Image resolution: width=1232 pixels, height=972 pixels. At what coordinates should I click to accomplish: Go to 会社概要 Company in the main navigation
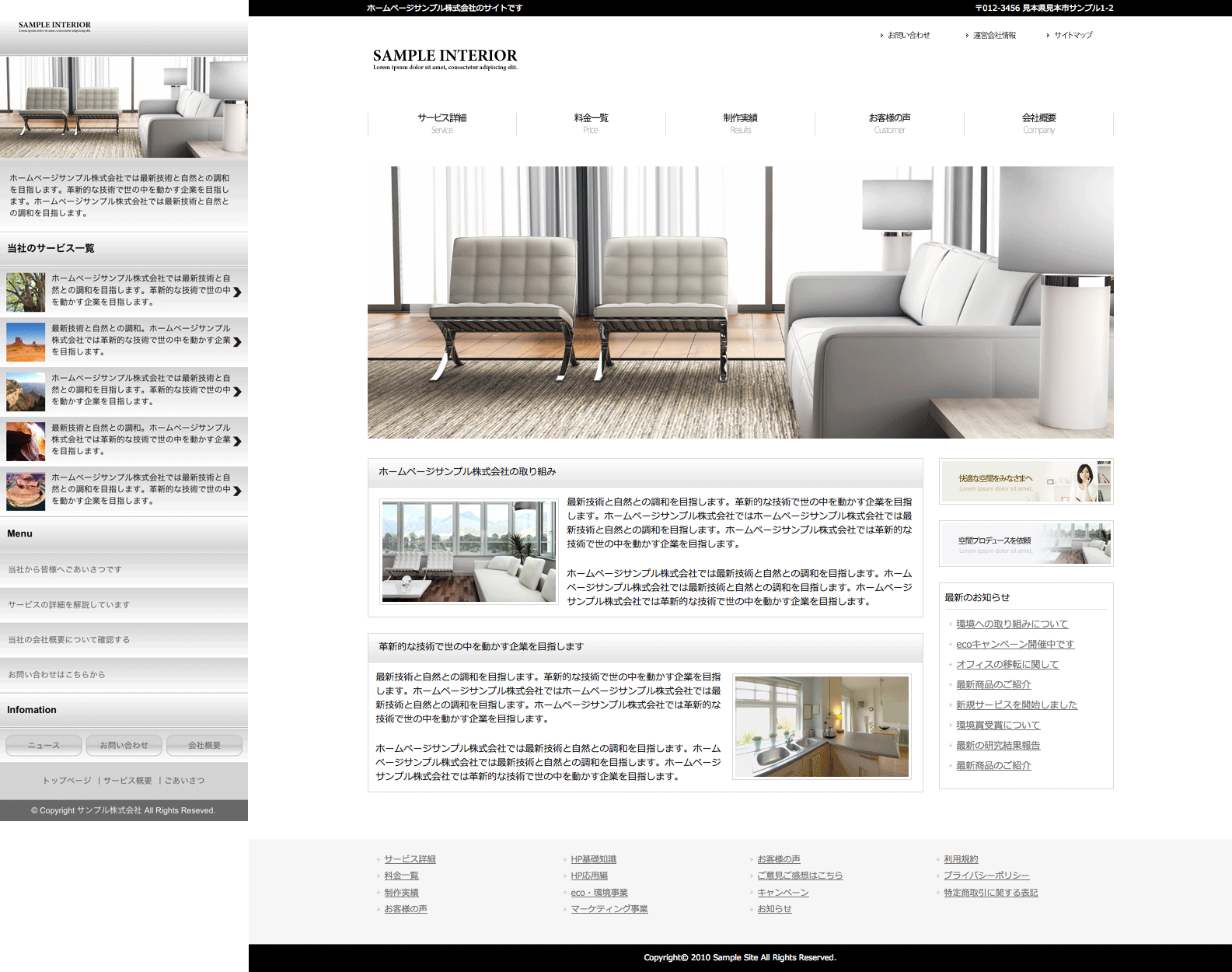(x=1038, y=123)
